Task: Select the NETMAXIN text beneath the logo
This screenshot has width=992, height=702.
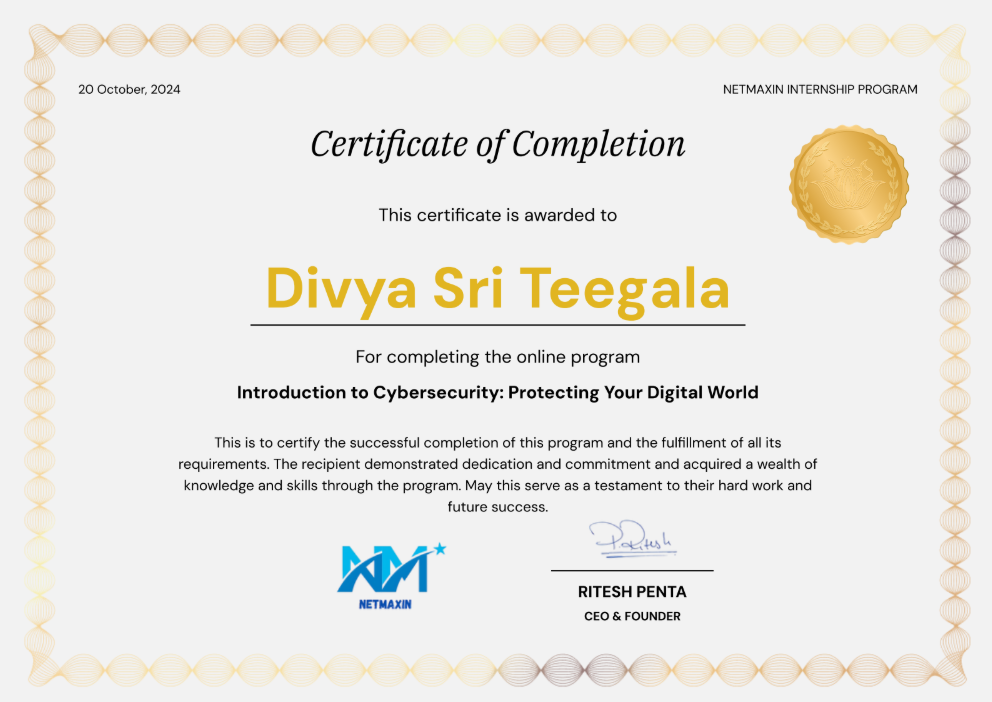Action: [x=384, y=604]
